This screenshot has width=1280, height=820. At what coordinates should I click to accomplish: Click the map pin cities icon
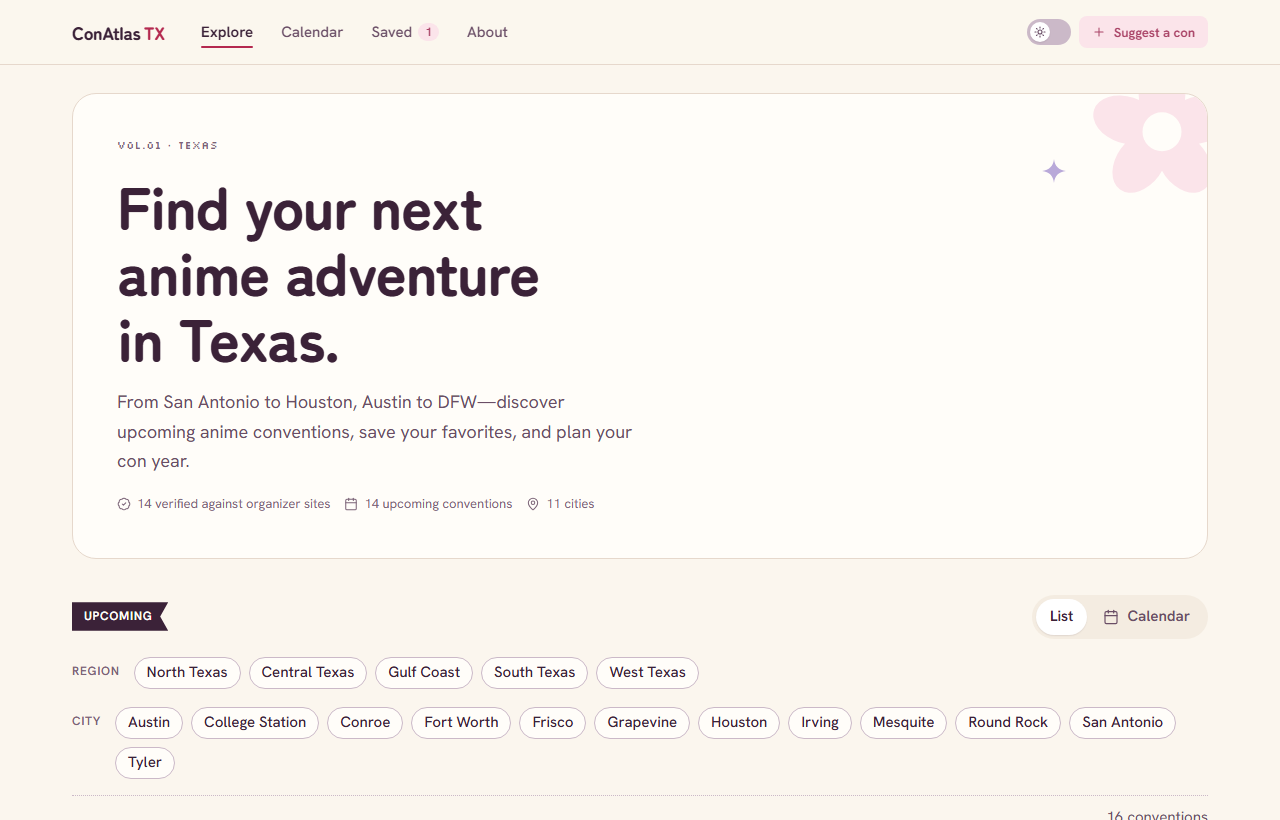[x=533, y=504]
